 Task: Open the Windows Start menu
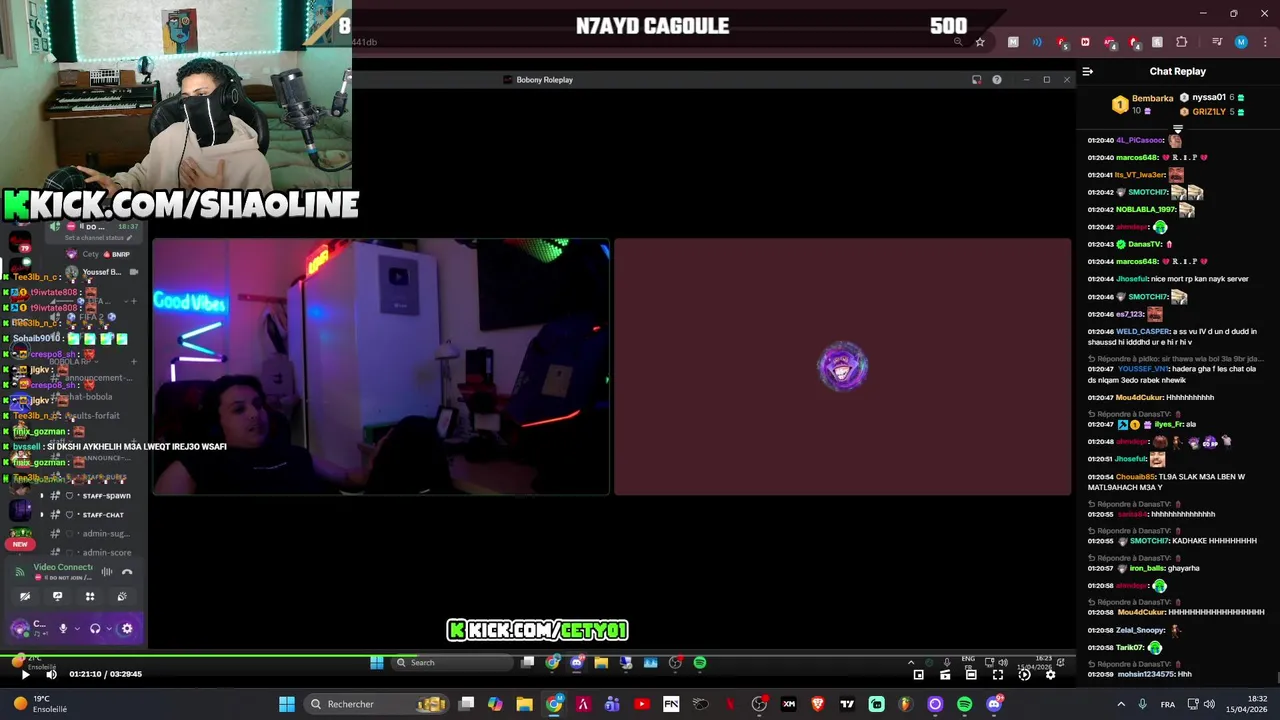(x=287, y=704)
